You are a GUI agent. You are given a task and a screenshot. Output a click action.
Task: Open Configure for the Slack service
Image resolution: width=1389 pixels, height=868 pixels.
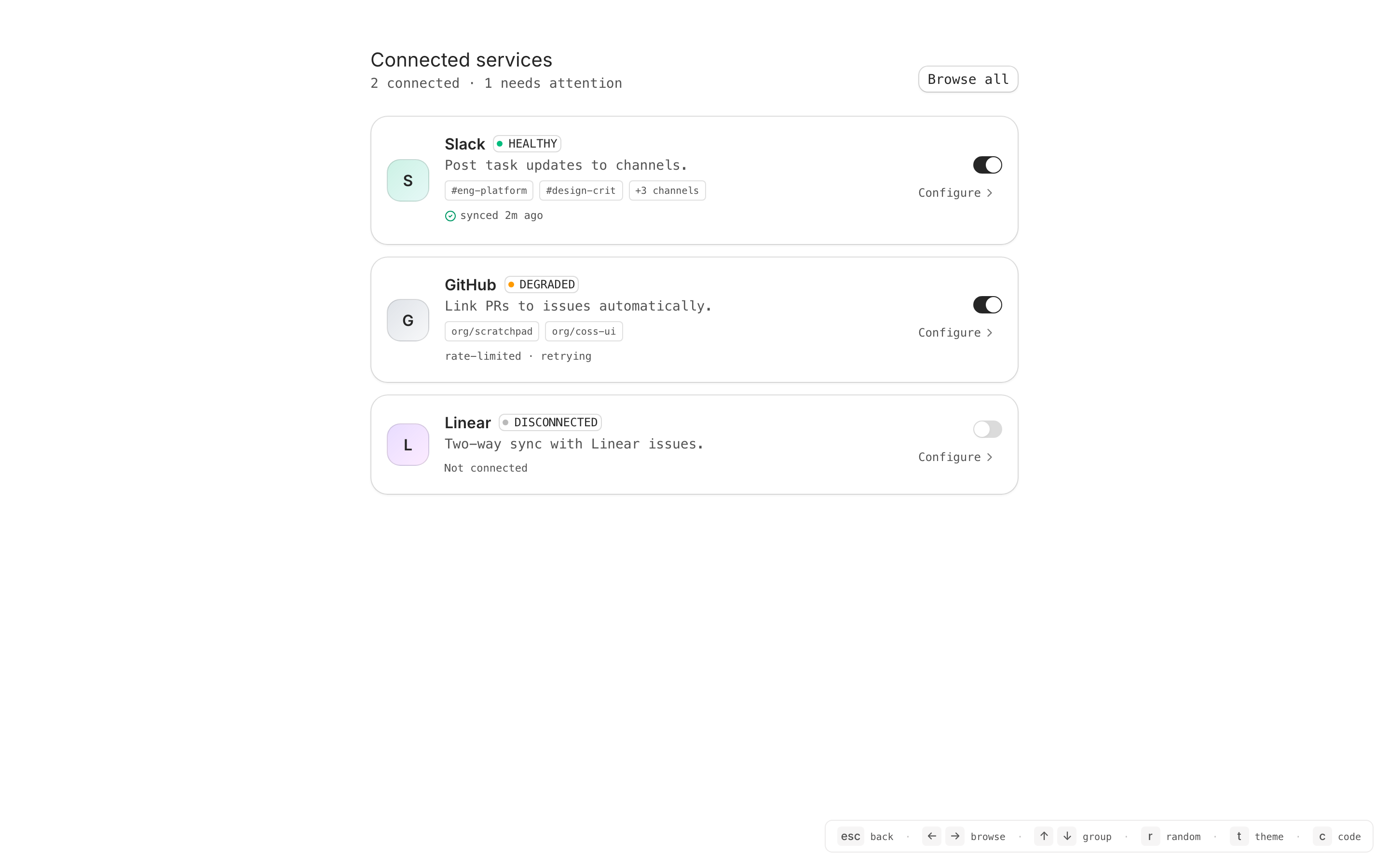[955, 193]
